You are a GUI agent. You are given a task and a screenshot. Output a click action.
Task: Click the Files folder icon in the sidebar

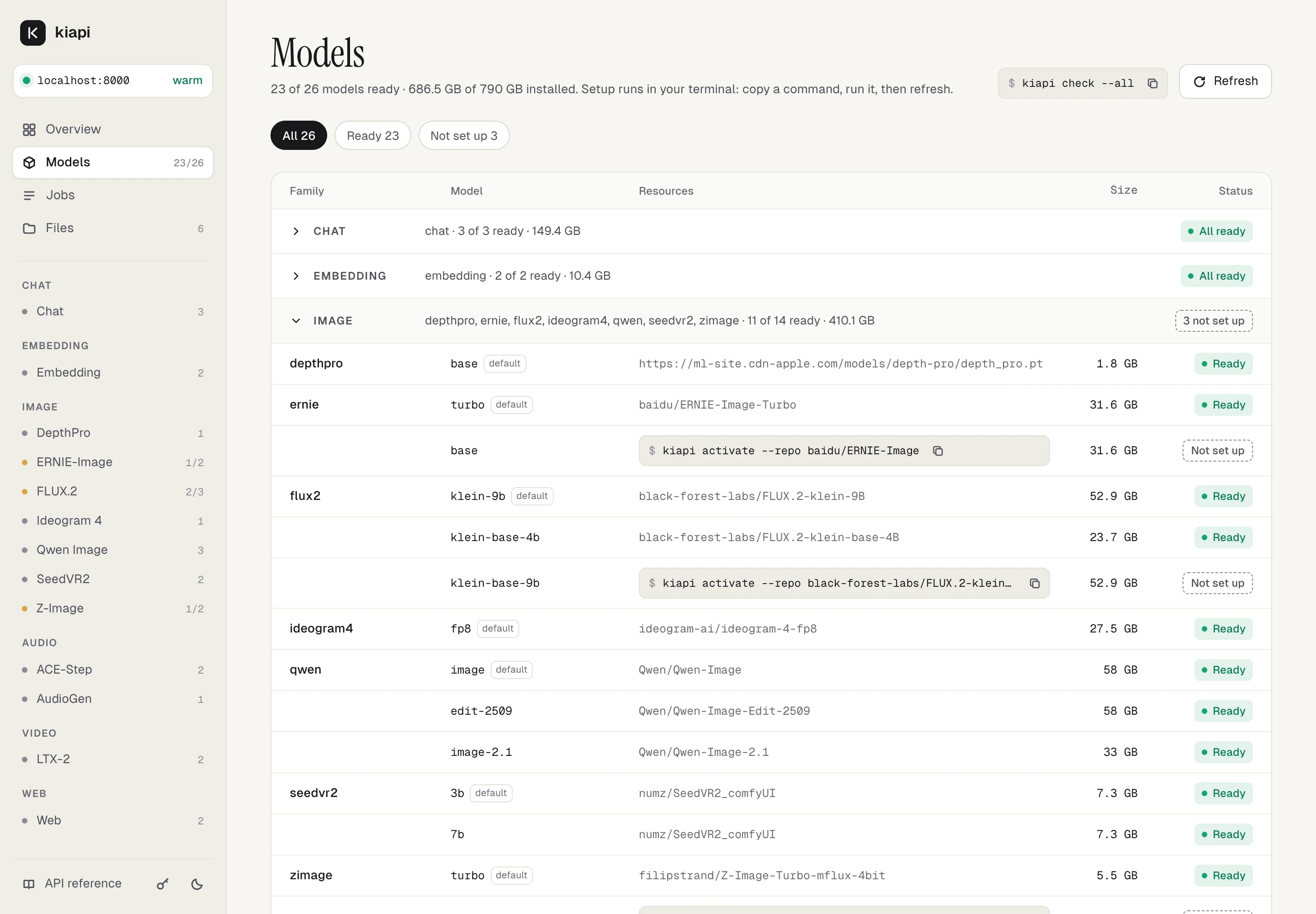point(29,228)
